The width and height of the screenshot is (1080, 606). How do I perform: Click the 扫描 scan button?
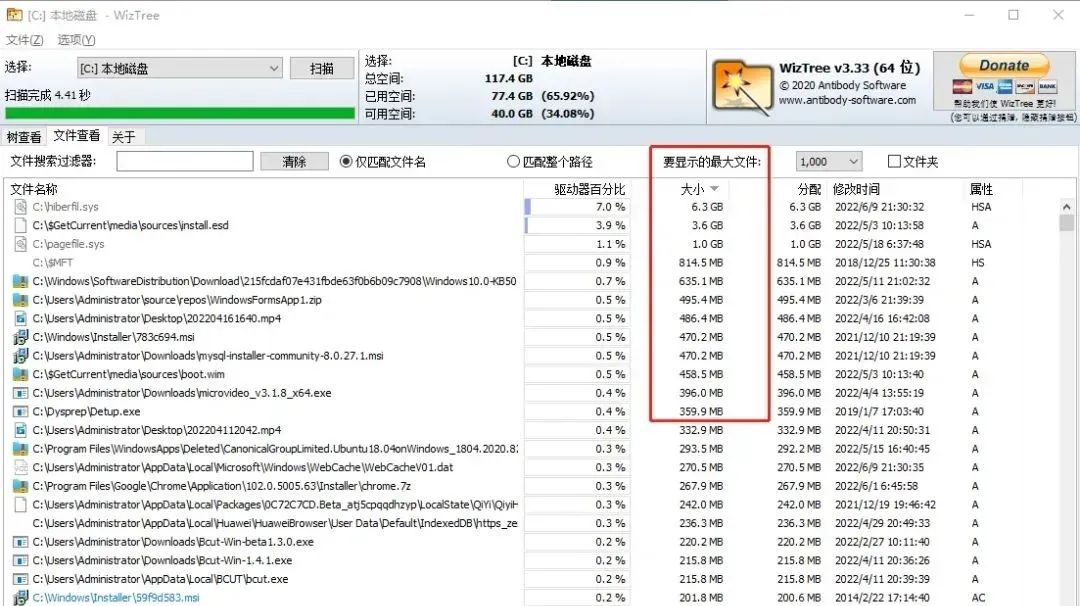point(322,68)
